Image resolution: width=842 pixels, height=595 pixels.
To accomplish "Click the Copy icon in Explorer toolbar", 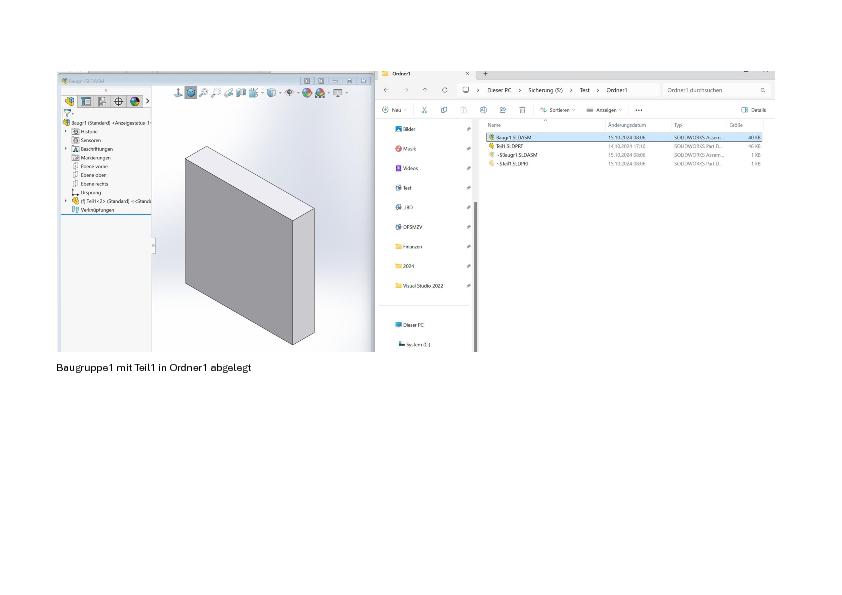I will click(444, 110).
